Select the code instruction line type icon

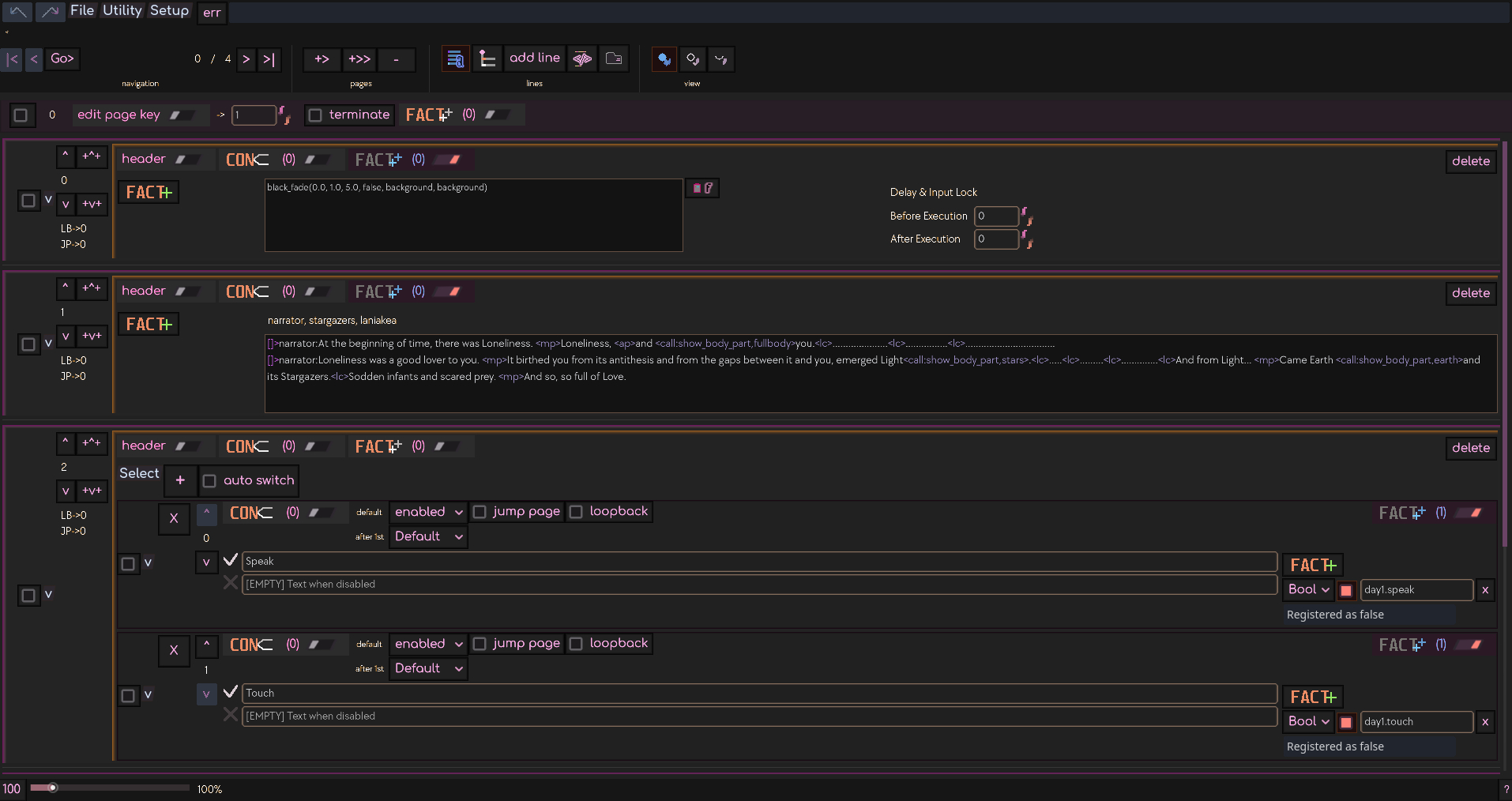pos(582,59)
